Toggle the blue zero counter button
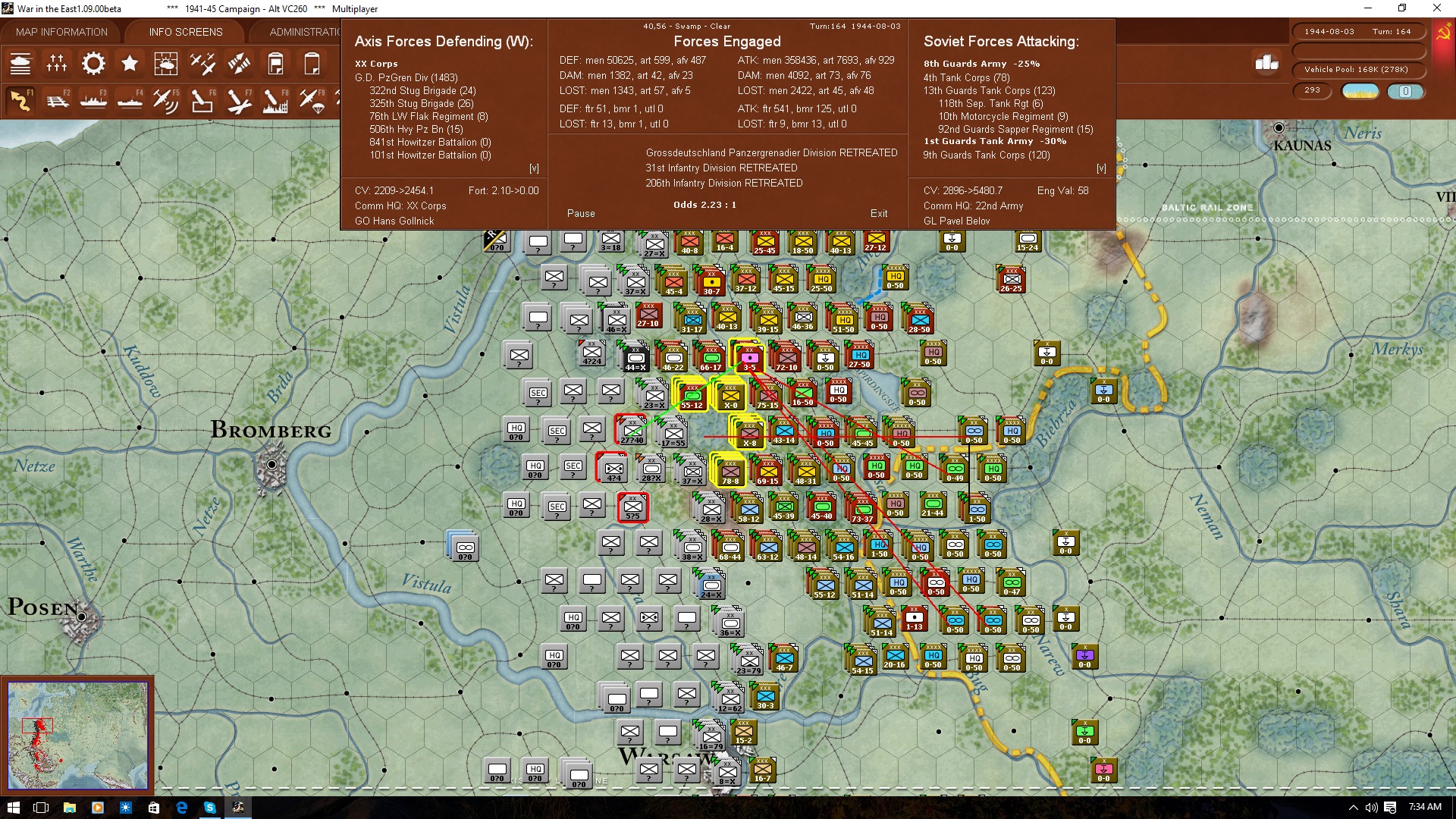This screenshot has height=819, width=1456. click(1405, 91)
